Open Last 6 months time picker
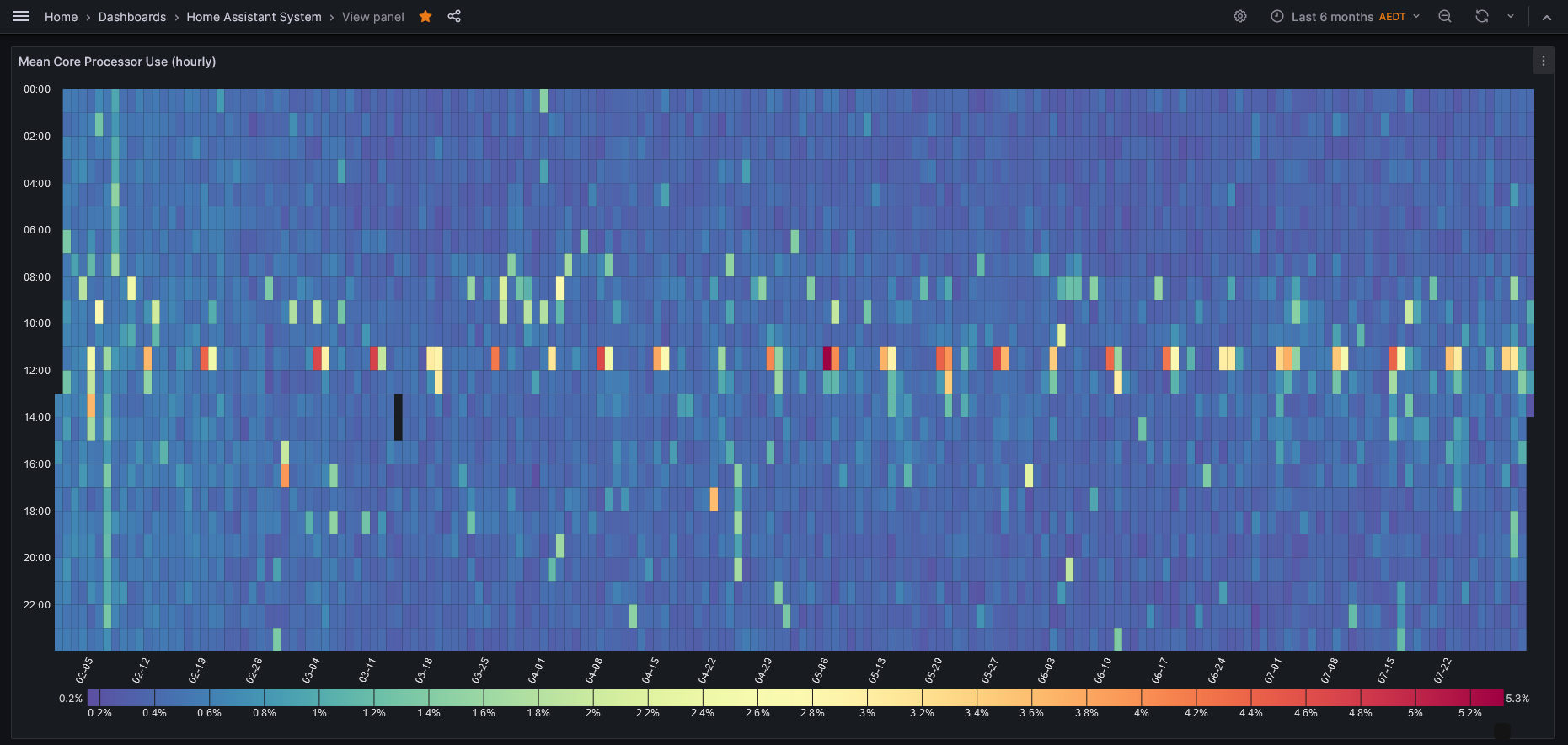 pos(1345,17)
